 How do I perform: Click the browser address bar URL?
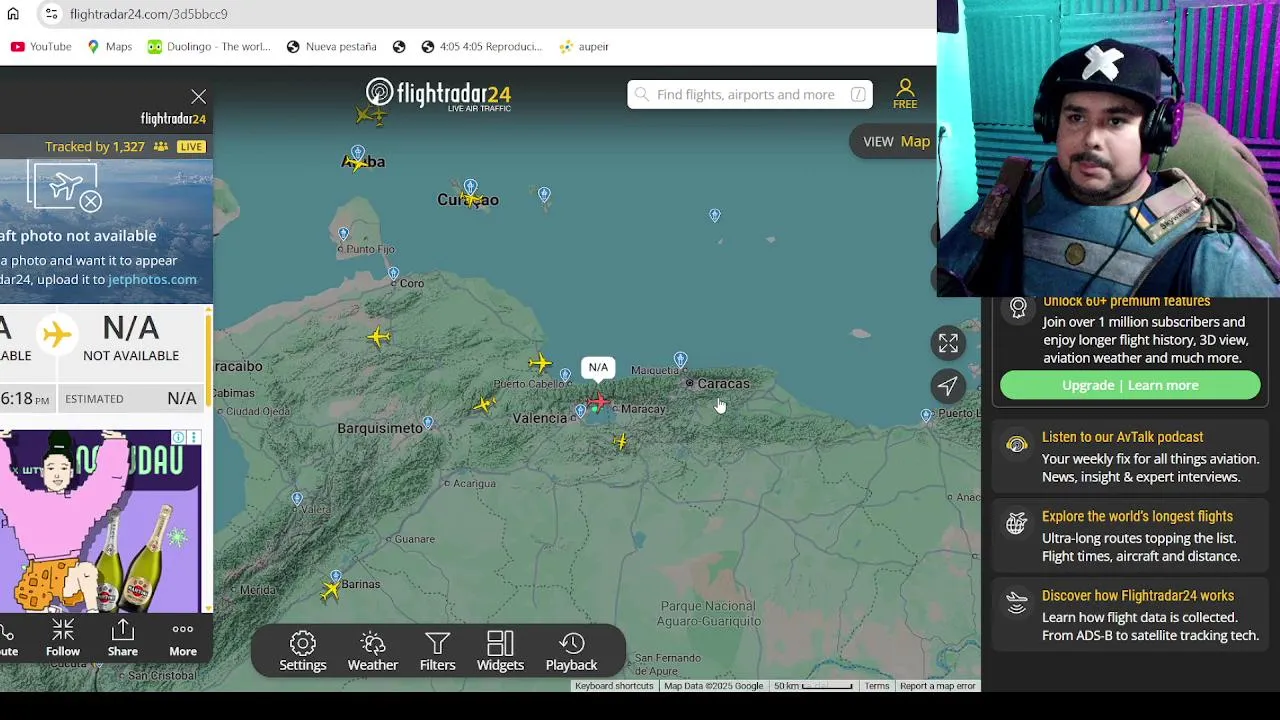point(149,14)
